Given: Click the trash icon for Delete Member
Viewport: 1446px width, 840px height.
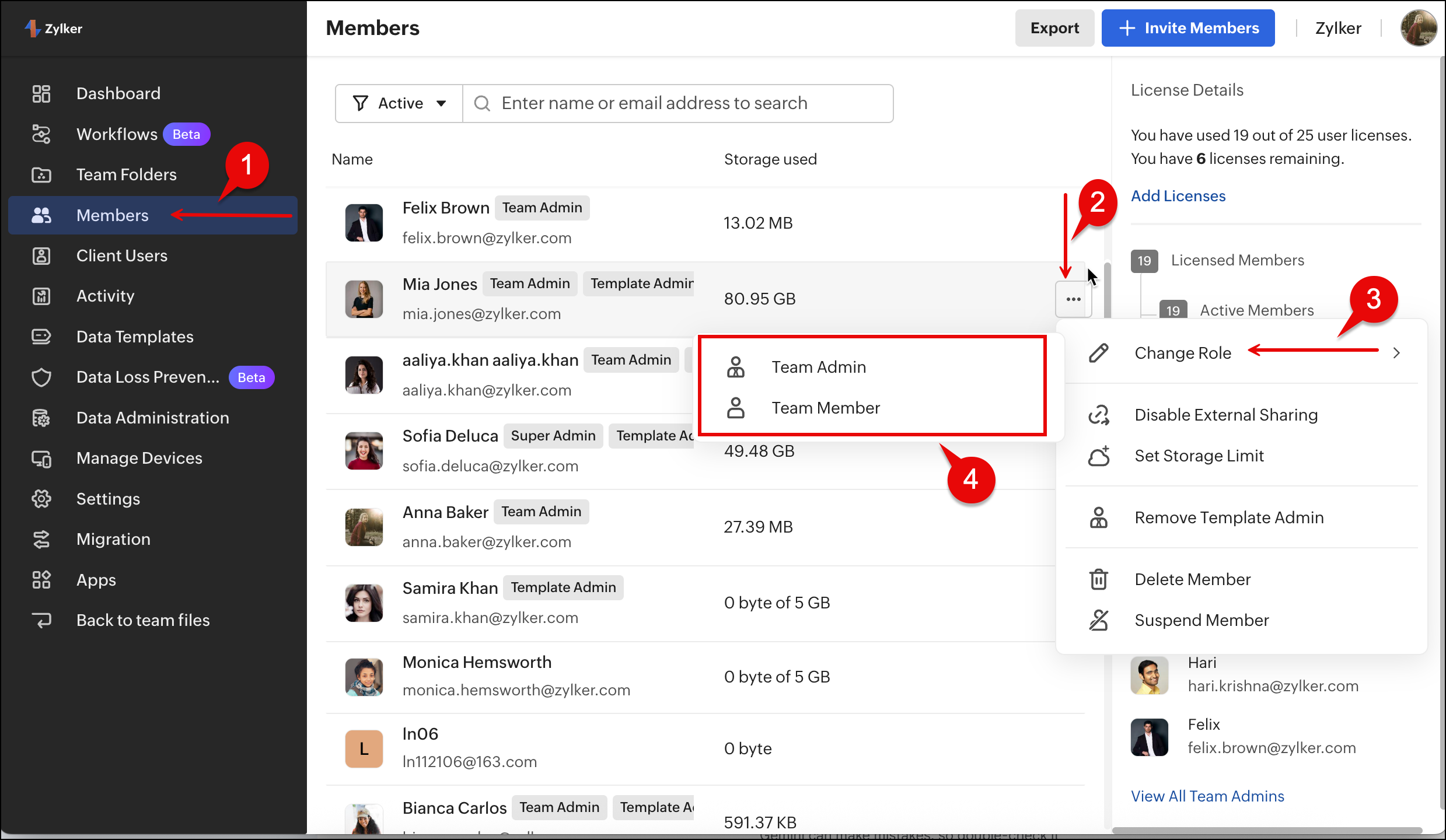Looking at the screenshot, I should click(x=1098, y=579).
